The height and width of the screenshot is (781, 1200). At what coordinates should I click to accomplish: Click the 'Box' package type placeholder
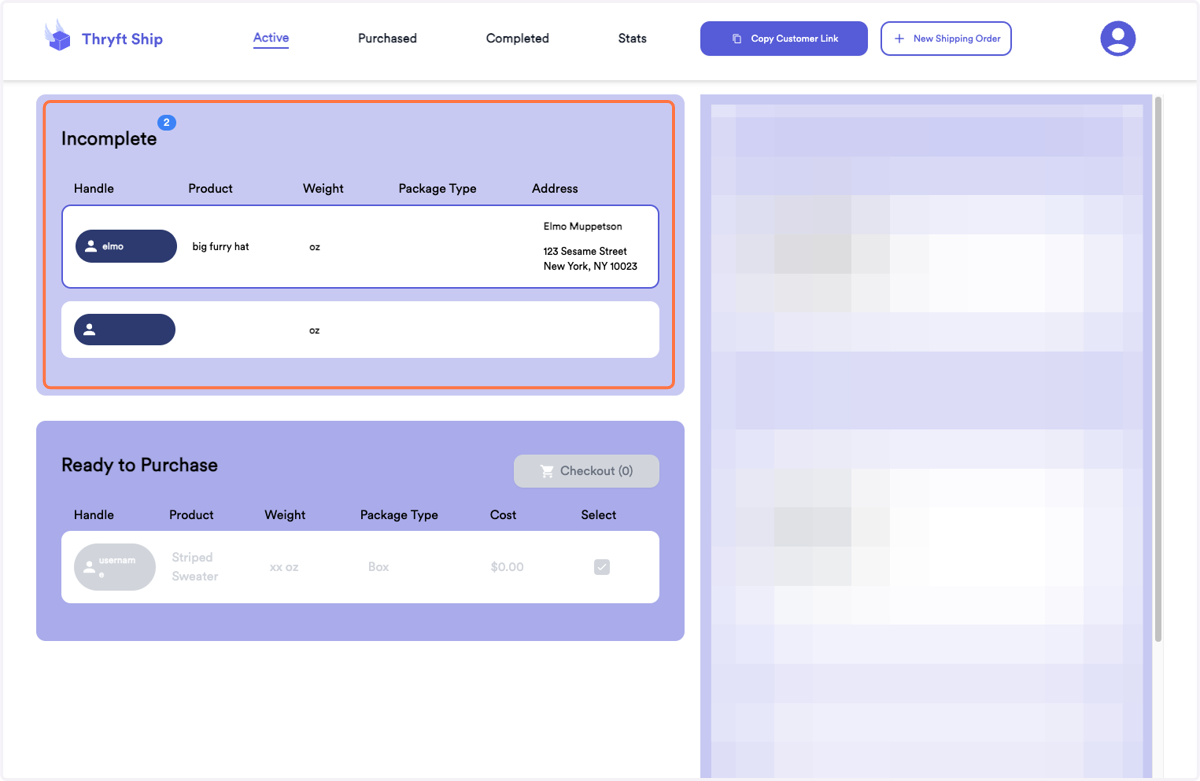click(x=378, y=567)
